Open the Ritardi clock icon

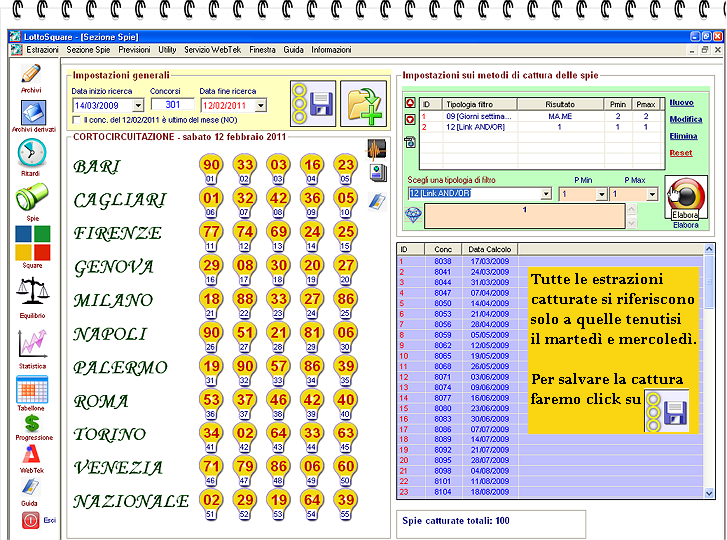[32, 153]
